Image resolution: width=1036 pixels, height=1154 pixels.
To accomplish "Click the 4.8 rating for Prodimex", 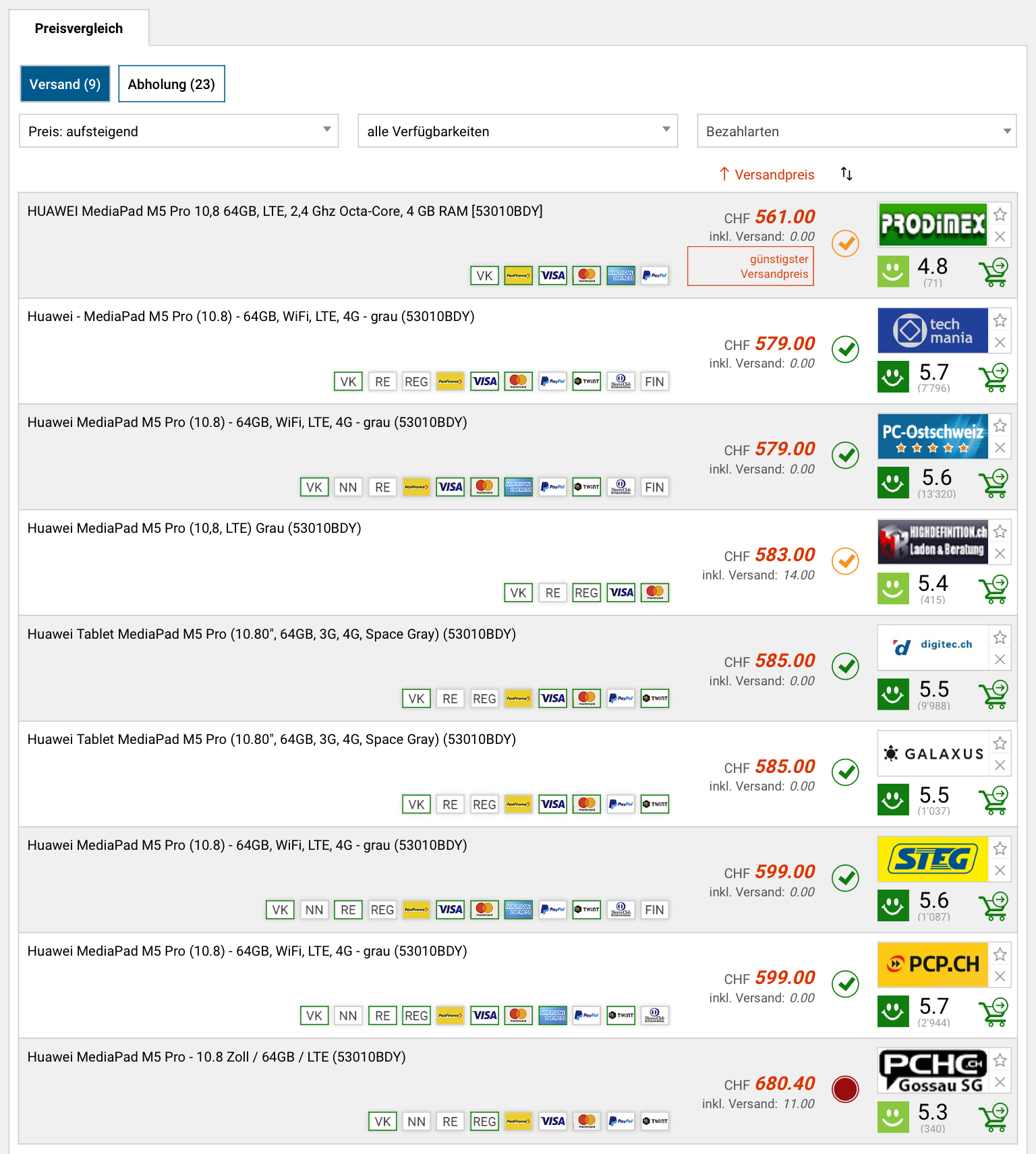I will [933, 266].
